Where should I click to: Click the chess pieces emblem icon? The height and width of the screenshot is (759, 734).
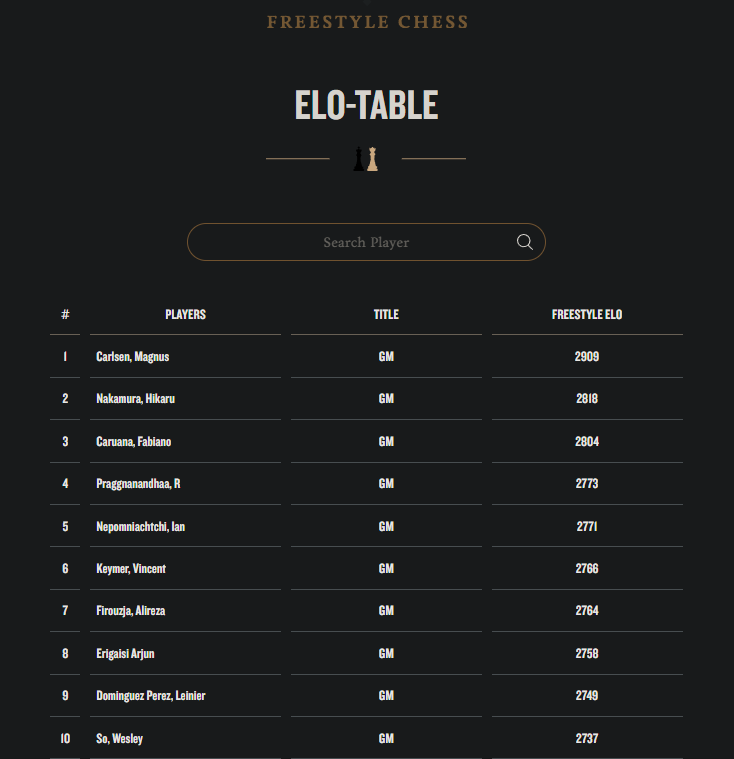click(x=366, y=159)
